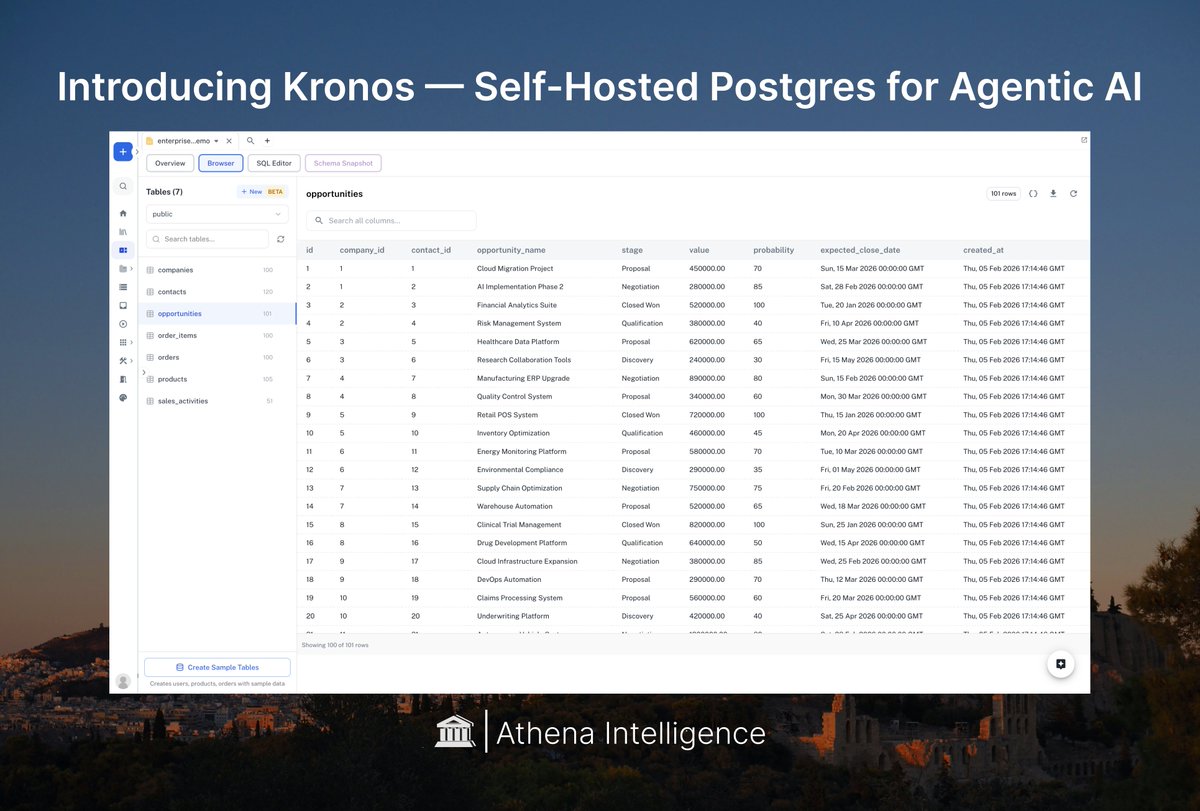
Task: Click the 101 rows badge
Action: (x=1003, y=194)
